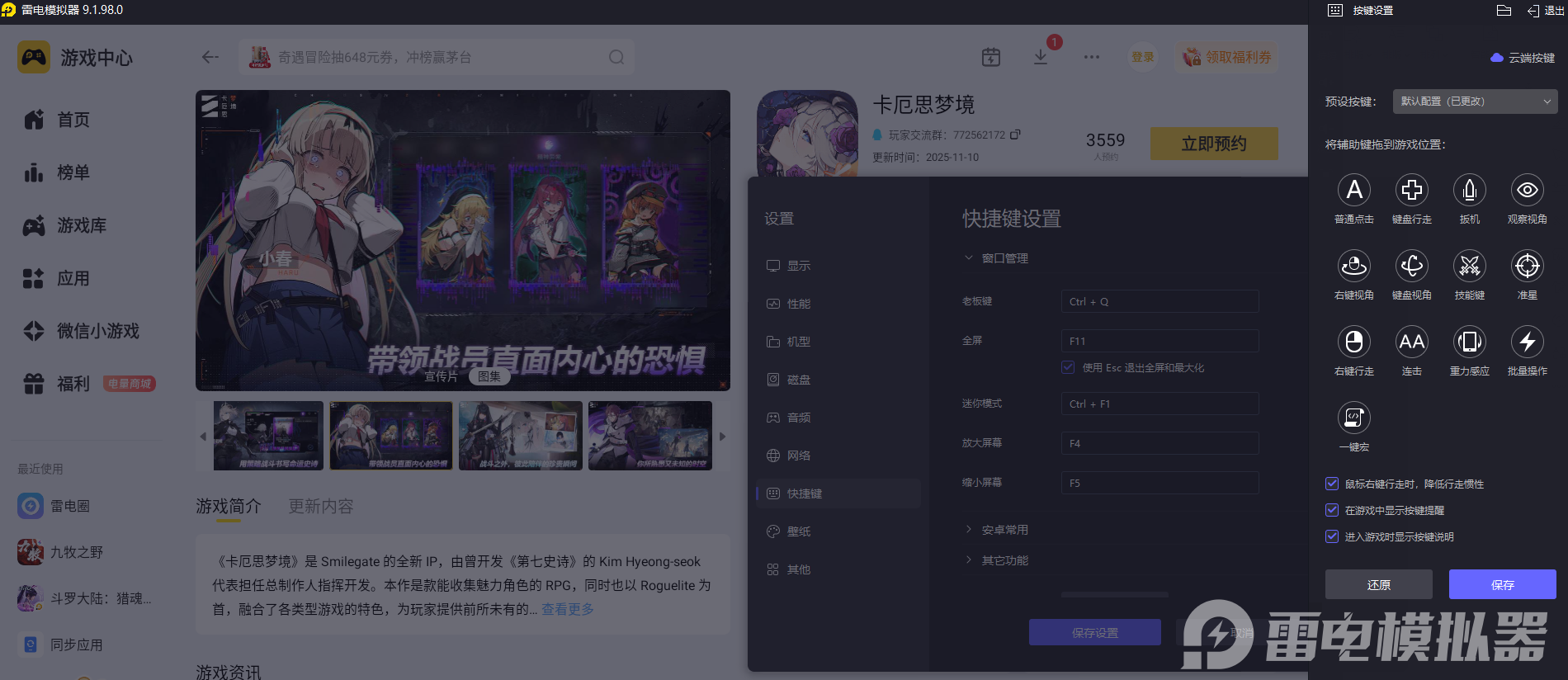Select the 右键视角 mouse-view icon
Image resolution: width=1568 pixels, height=680 pixels.
click(x=1353, y=266)
